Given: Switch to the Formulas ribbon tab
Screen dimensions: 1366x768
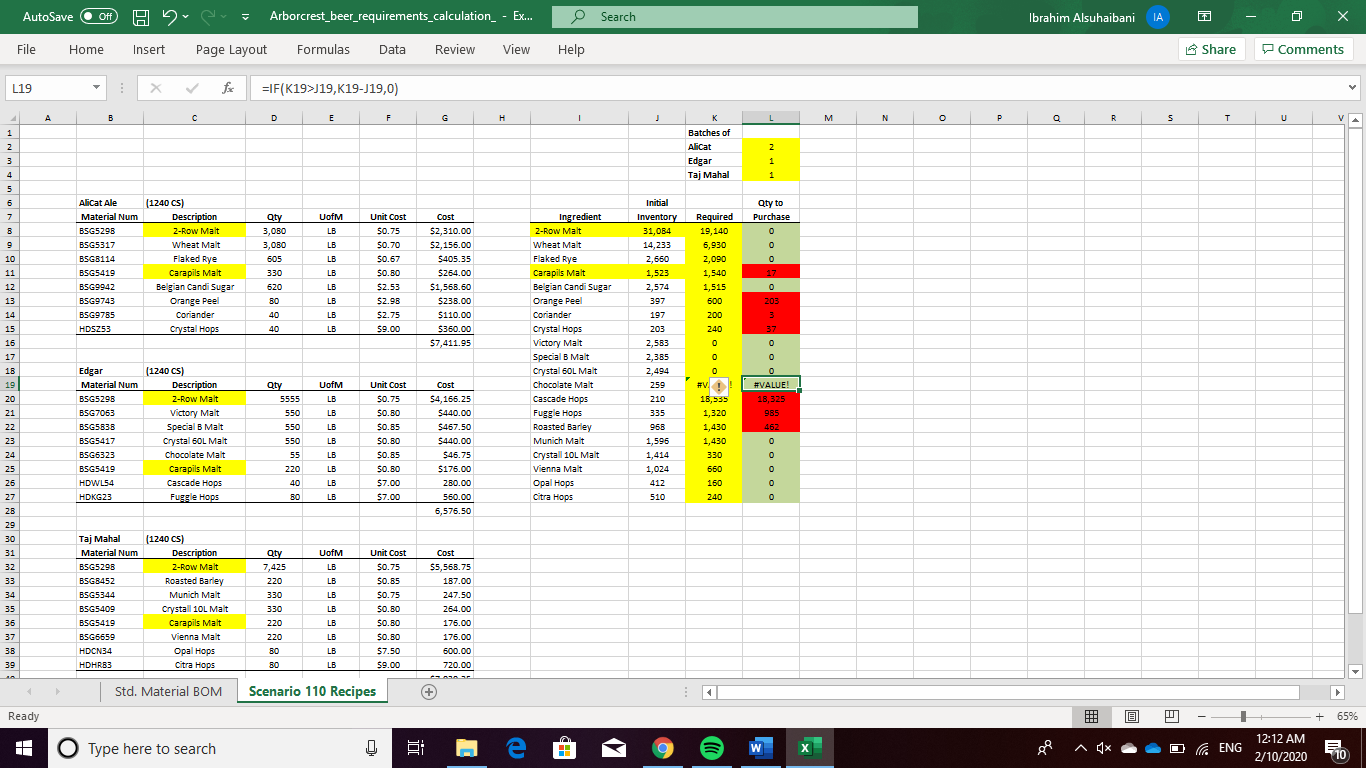Looking at the screenshot, I should coord(323,48).
